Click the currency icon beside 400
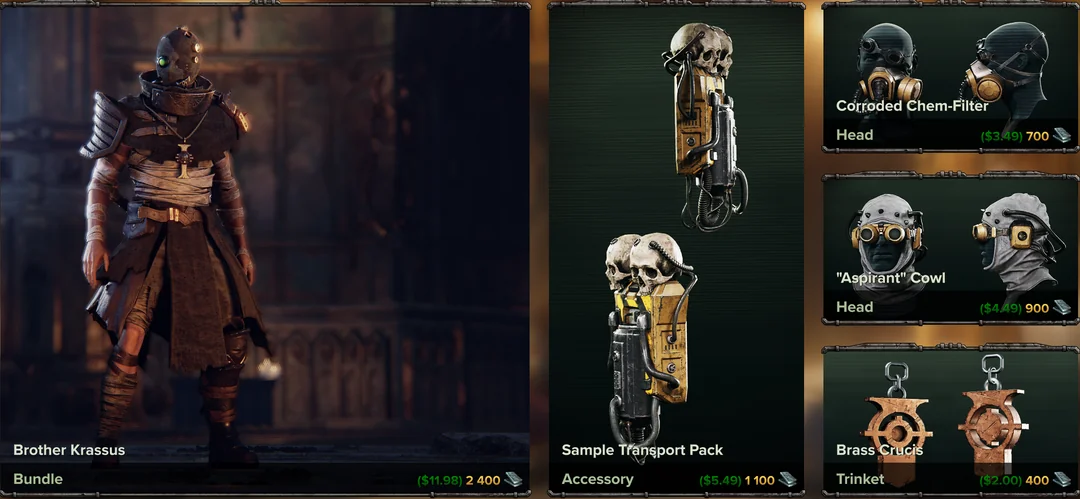The height and width of the screenshot is (499, 1080). click(x=1061, y=480)
